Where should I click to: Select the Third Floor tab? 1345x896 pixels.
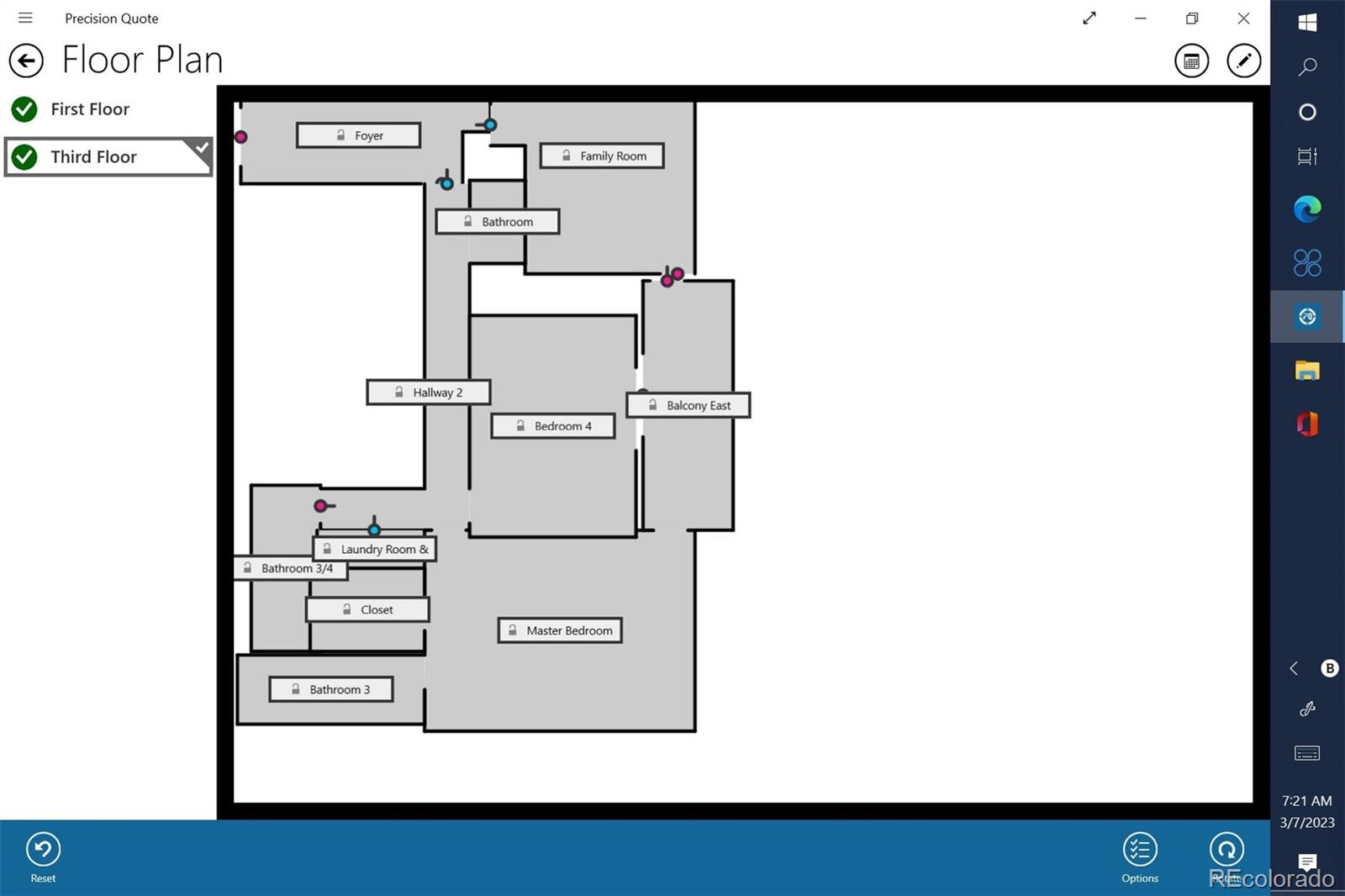click(x=93, y=157)
